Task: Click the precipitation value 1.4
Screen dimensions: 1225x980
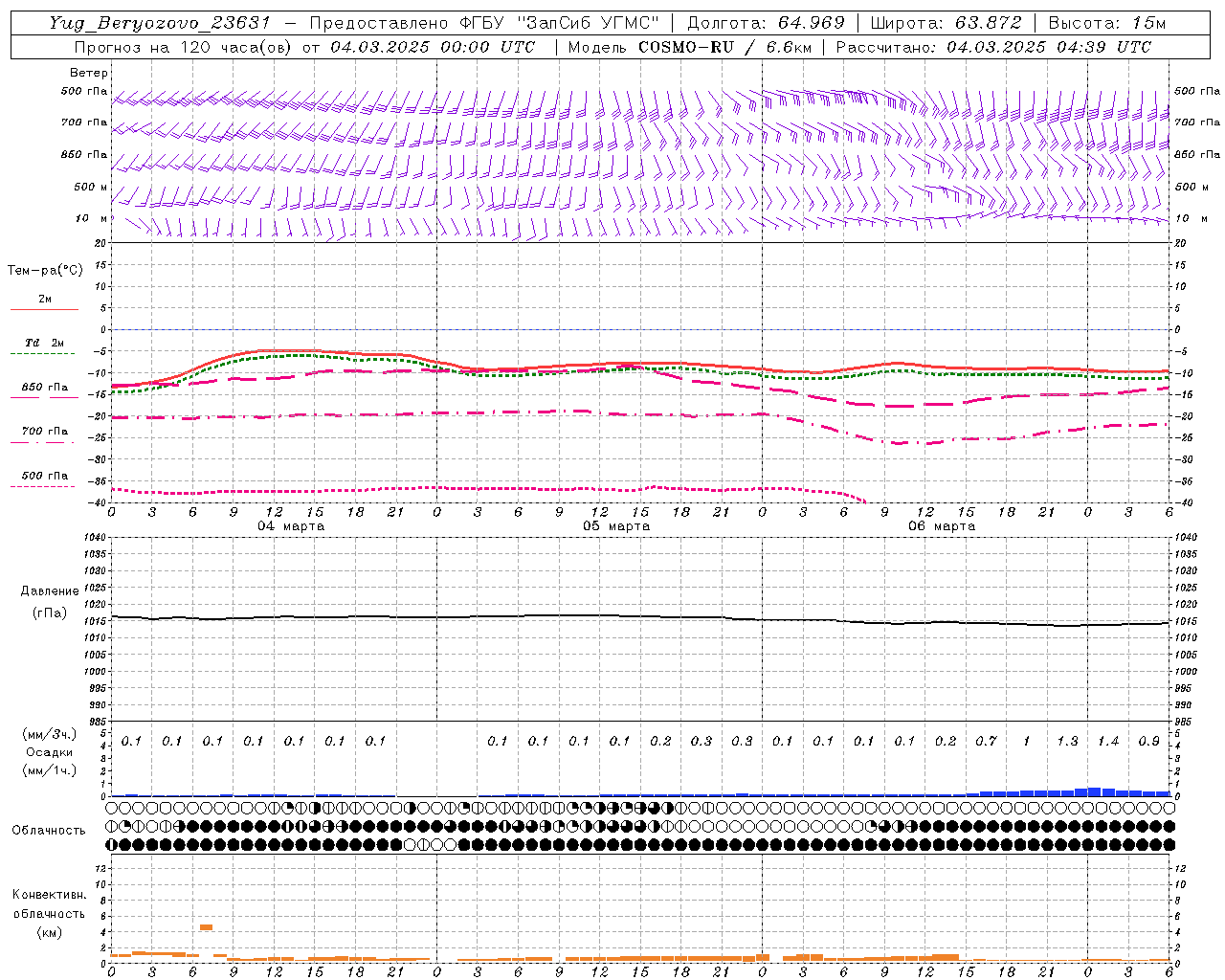Action: click(x=1108, y=742)
